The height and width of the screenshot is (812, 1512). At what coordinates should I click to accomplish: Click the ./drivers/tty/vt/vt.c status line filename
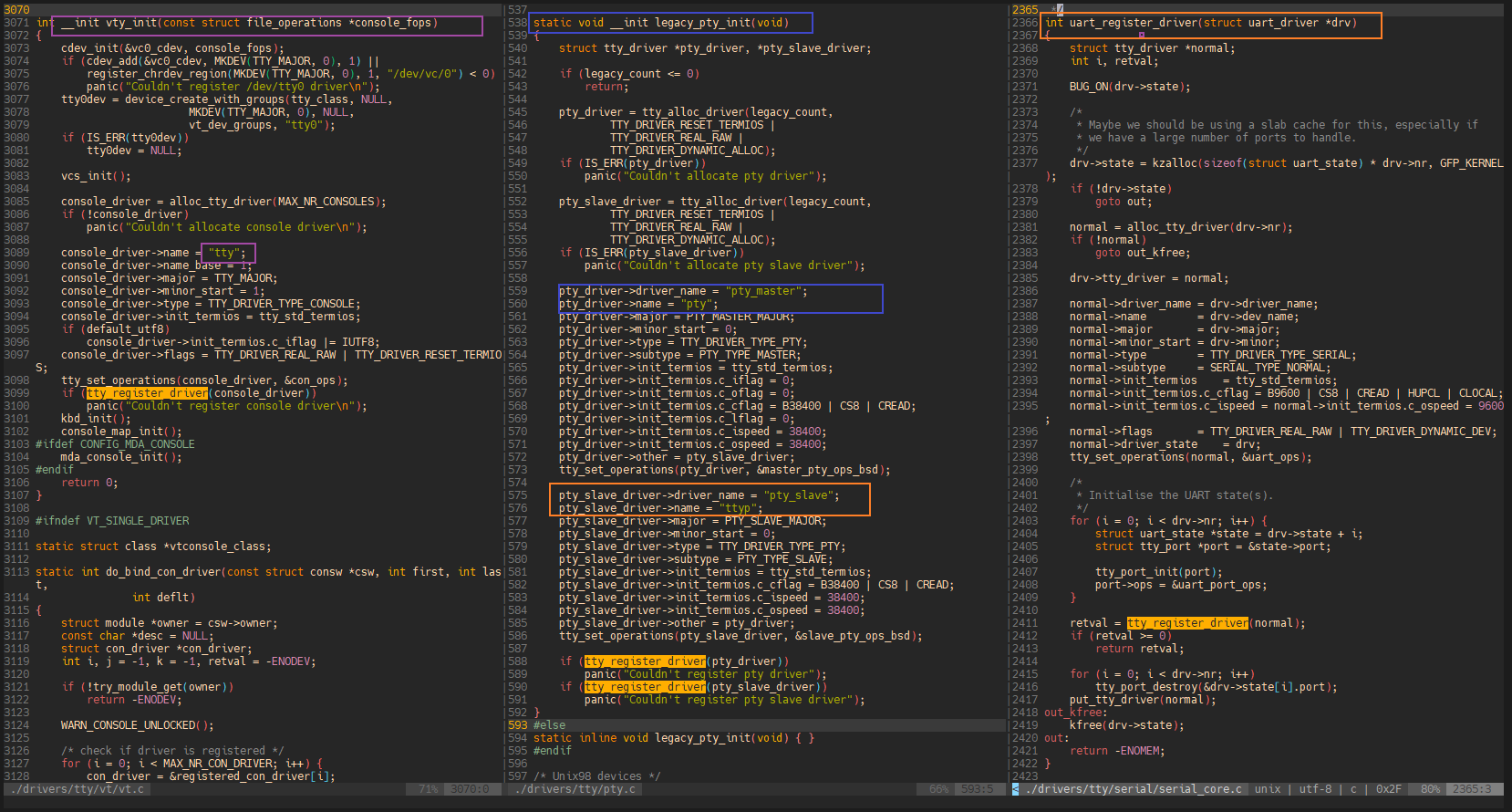tap(76, 789)
